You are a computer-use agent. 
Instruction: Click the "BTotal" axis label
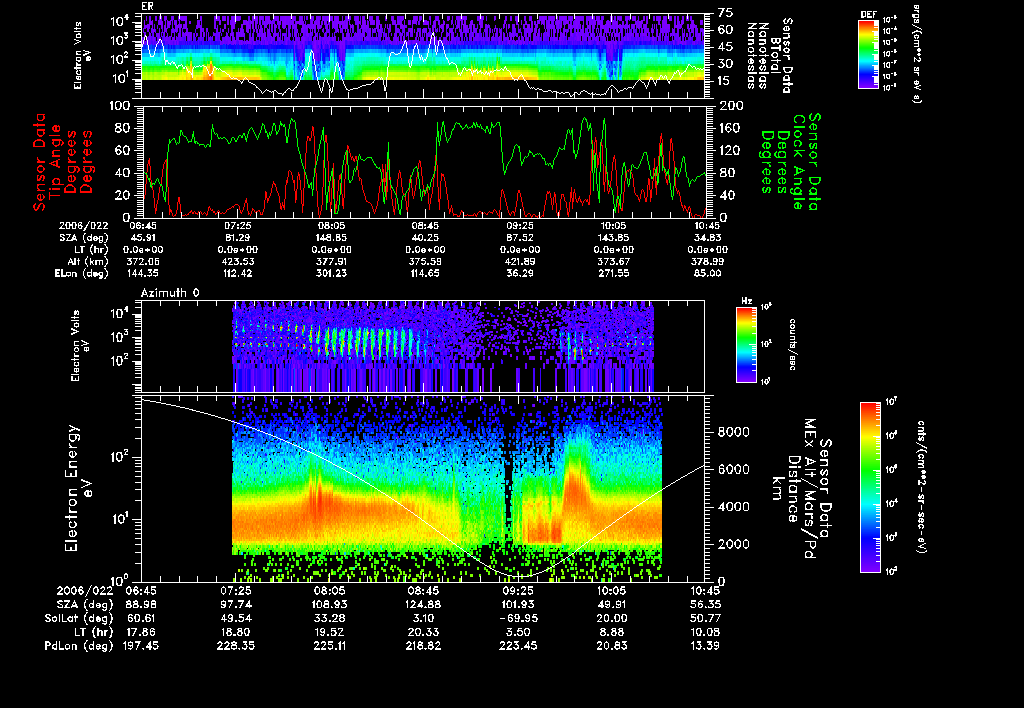tap(775, 54)
